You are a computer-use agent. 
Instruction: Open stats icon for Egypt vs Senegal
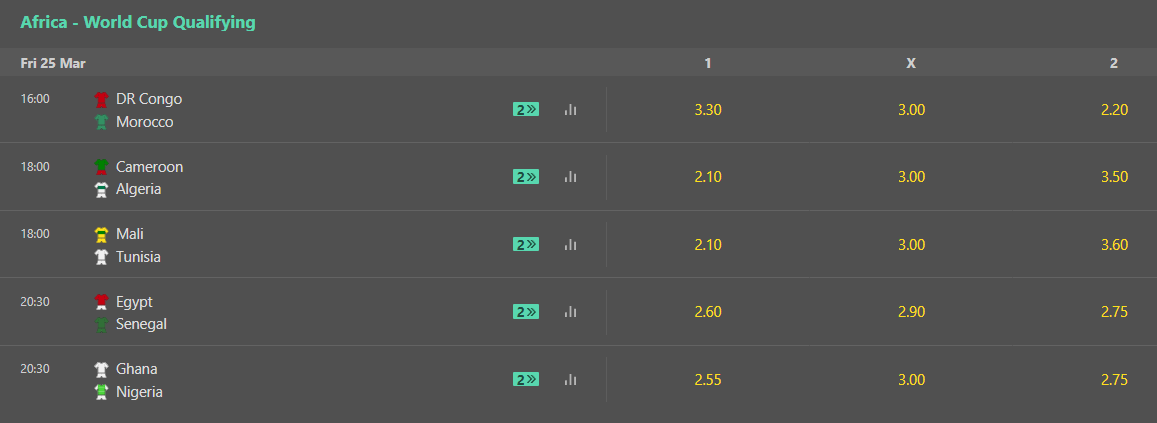570,312
